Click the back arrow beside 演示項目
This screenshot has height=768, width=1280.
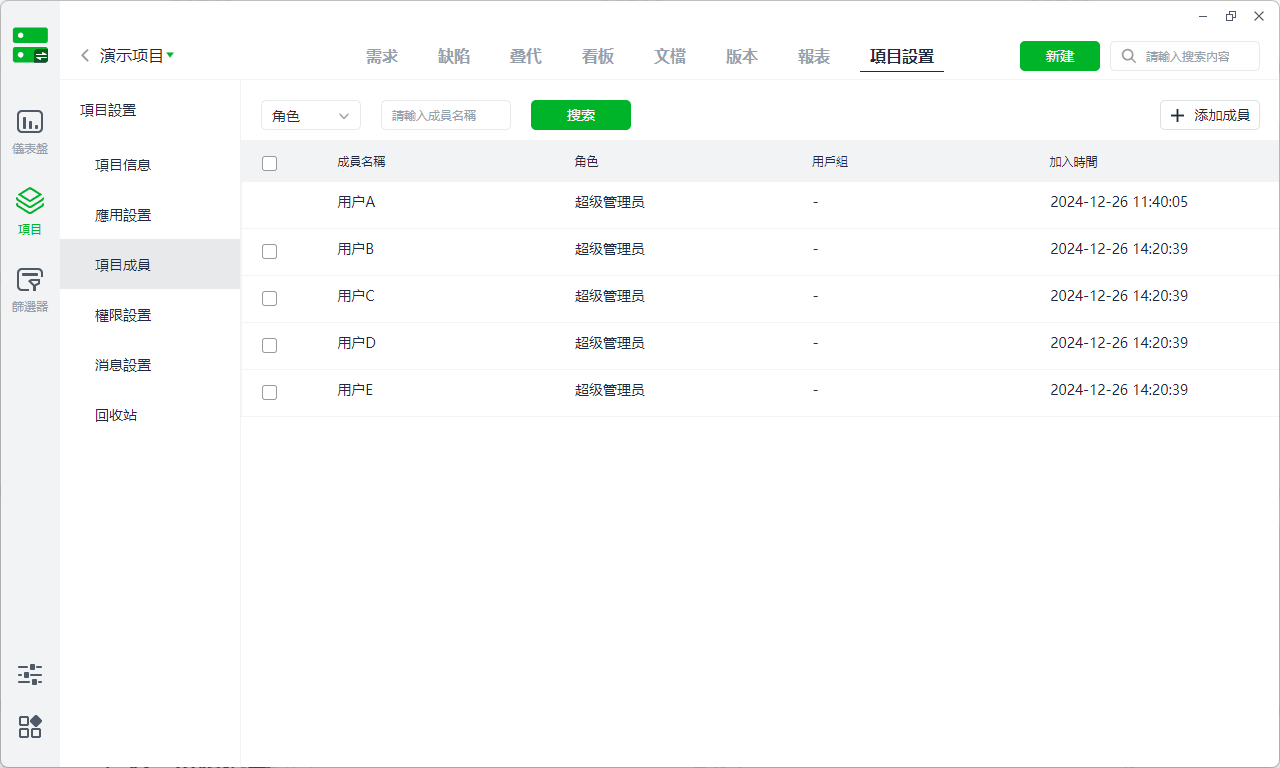pos(85,56)
